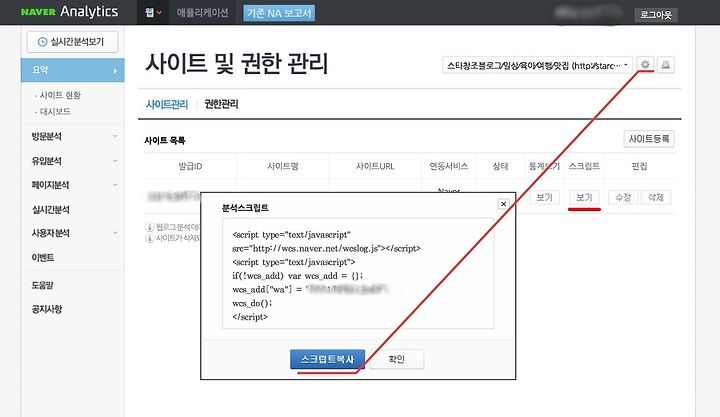Click the 사이트등록 button
The height and width of the screenshot is (417, 720).
(649, 139)
